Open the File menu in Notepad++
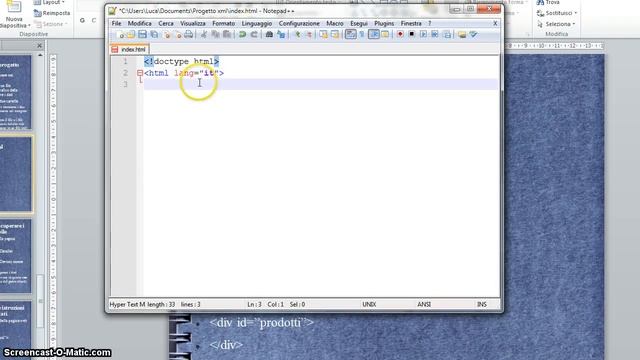640x360 pixels. (116, 24)
